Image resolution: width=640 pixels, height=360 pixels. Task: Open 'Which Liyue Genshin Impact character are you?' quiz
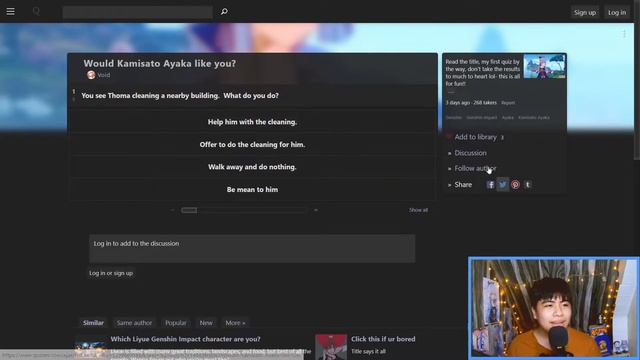pyautogui.click(x=185, y=339)
